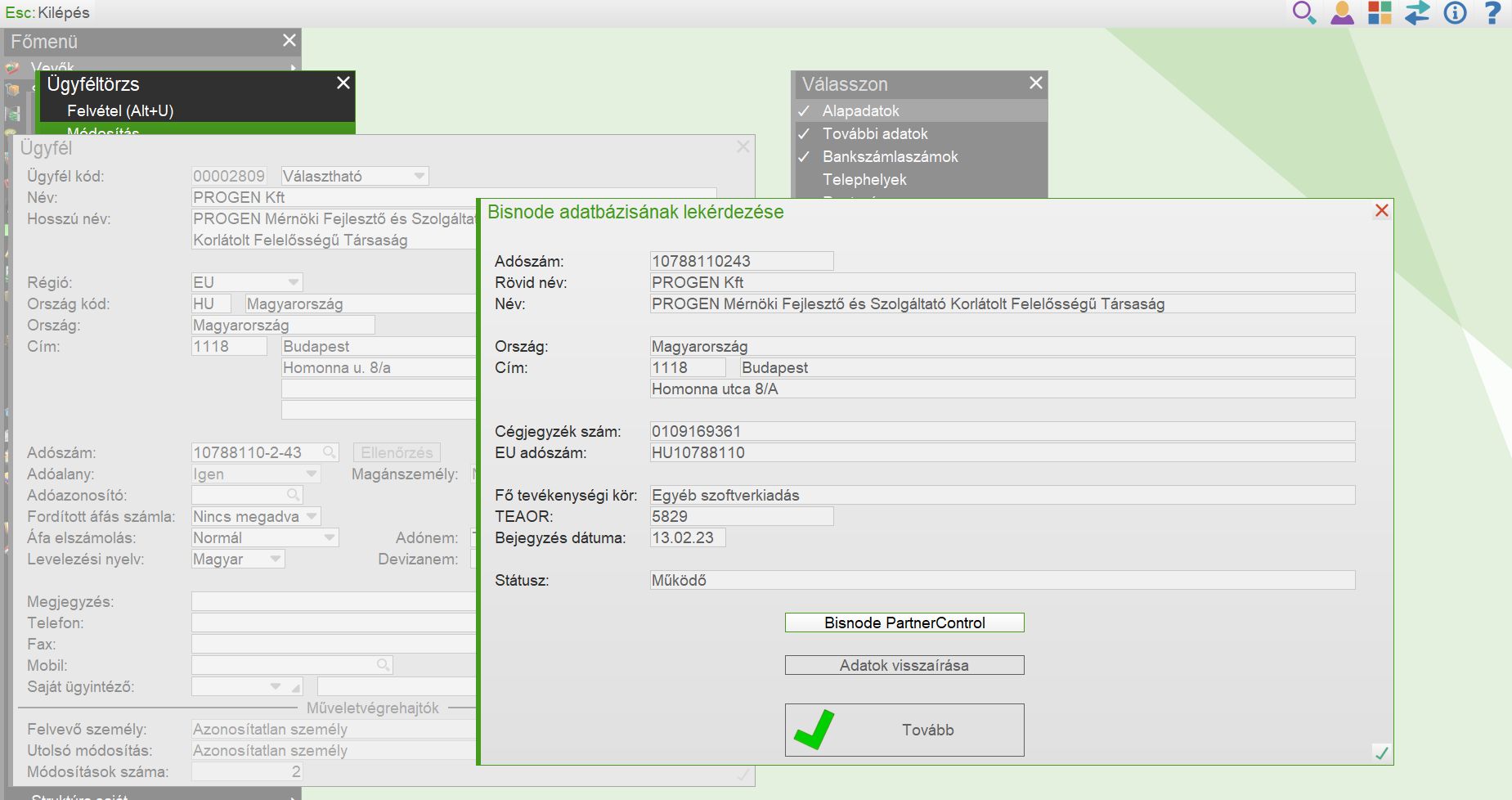Click the Ellenőrzés button in Ügyfél window

[397, 452]
